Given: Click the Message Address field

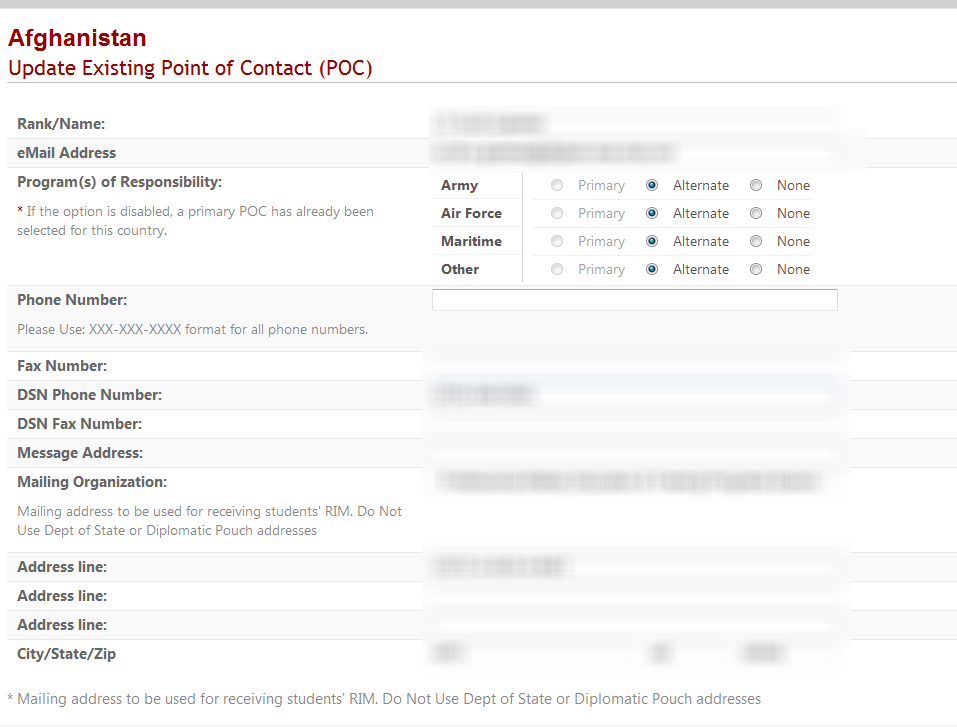Looking at the screenshot, I should [634, 453].
